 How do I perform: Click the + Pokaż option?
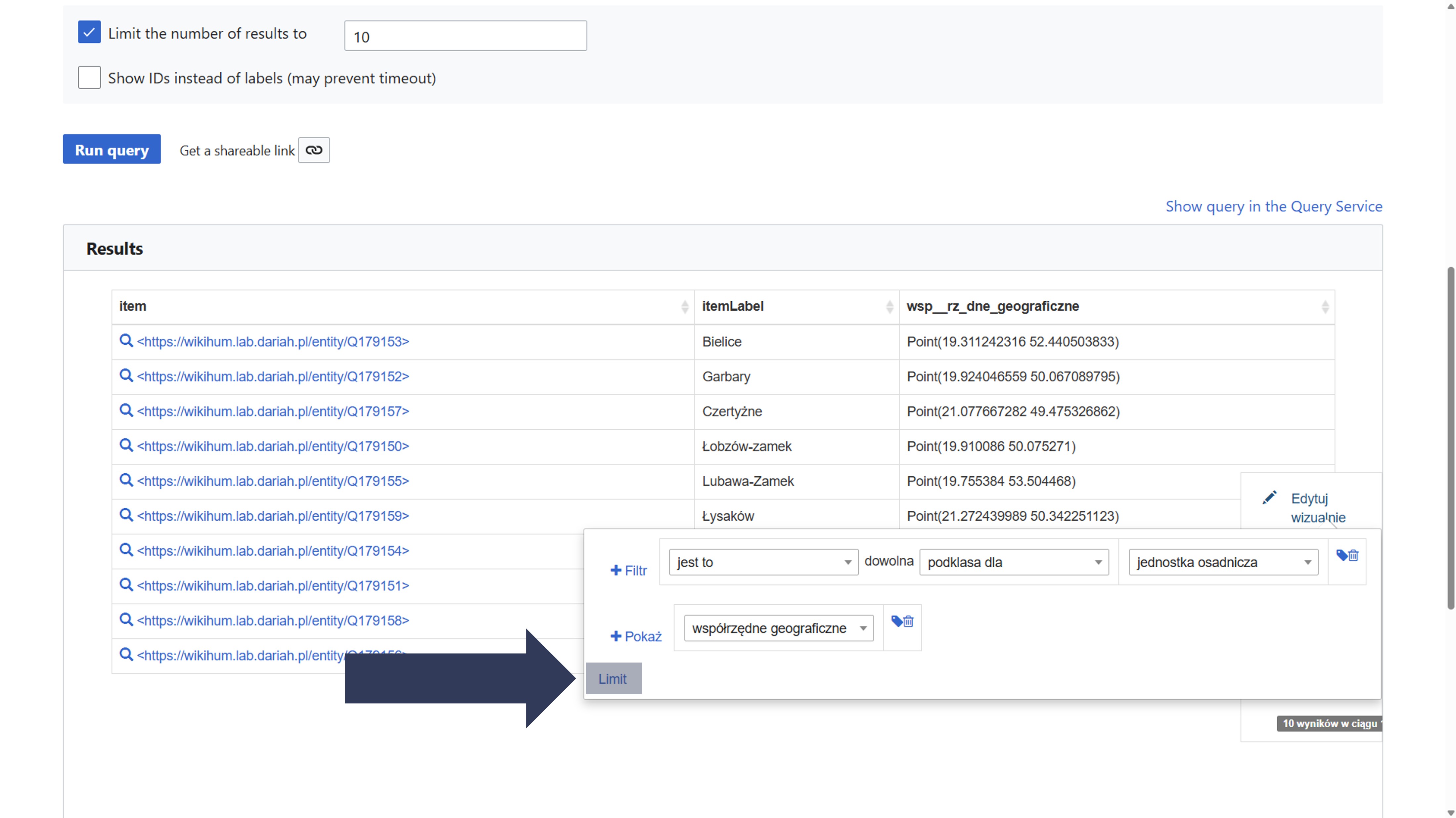tap(636, 637)
